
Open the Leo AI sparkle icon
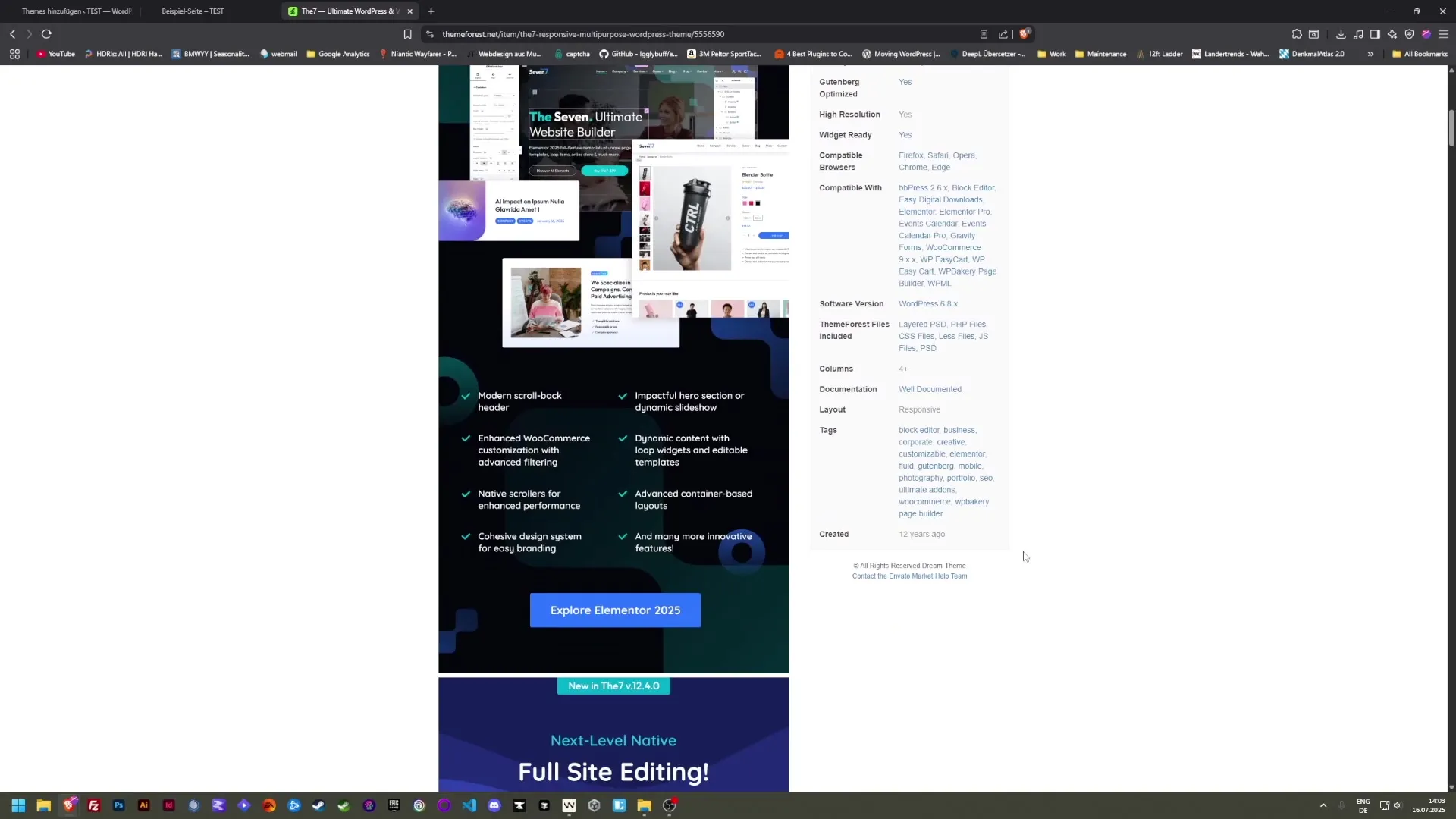(1392, 34)
